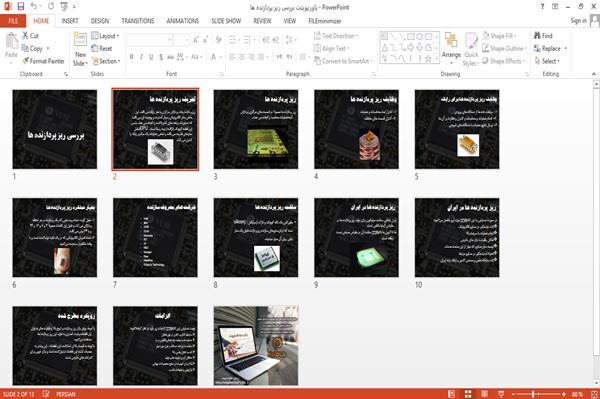
Task: Switch to Reading View in status bar
Action: point(484,394)
